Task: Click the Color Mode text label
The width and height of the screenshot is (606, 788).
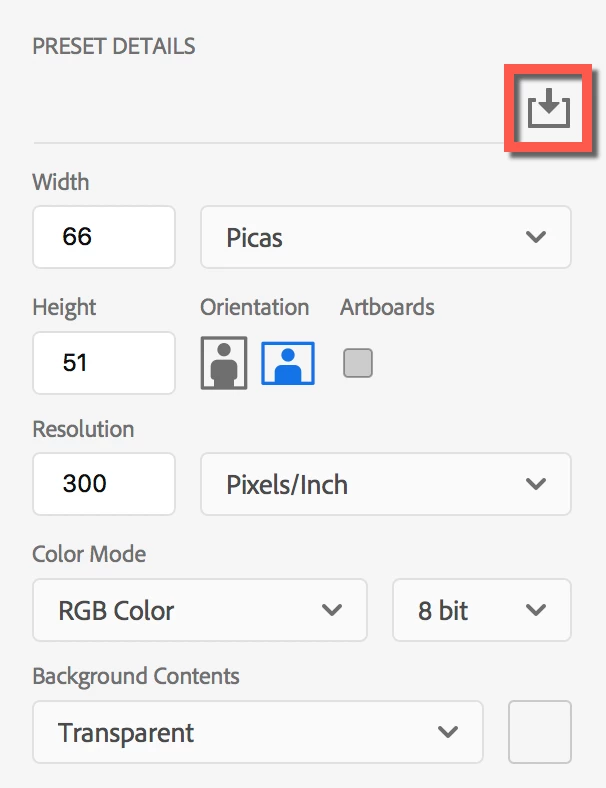Action: [89, 554]
